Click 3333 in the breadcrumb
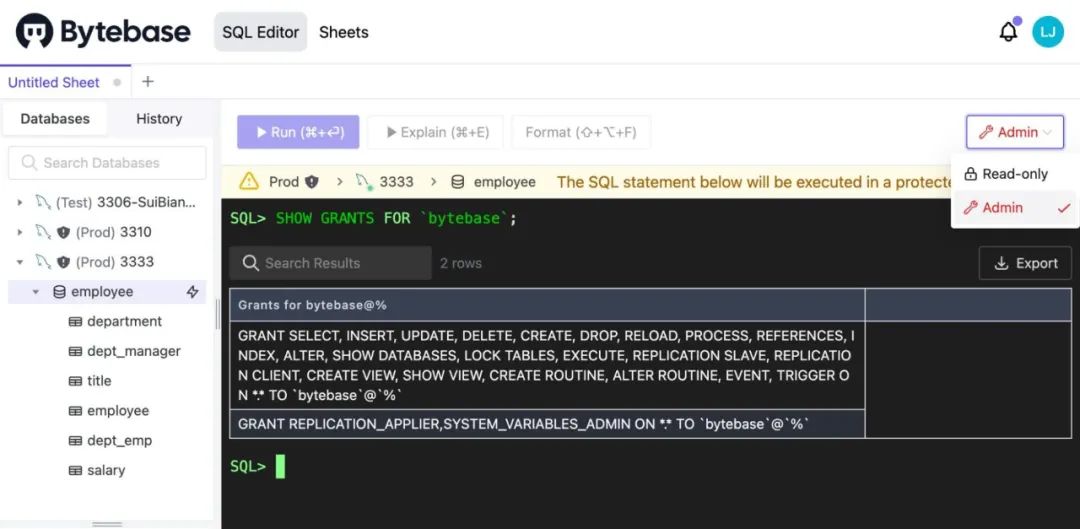This screenshot has height=529, width=1080. tap(397, 182)
